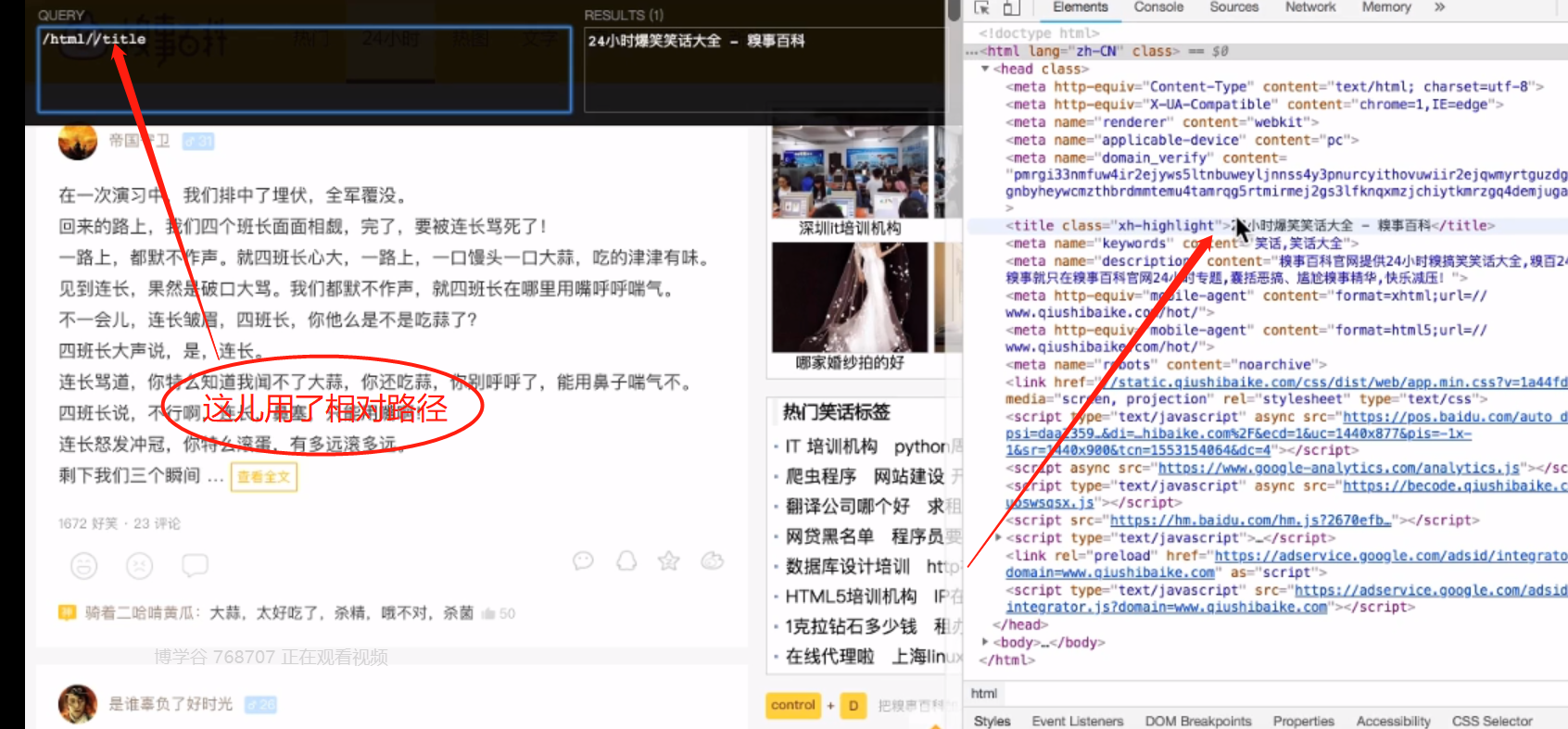1568x729 pixels.
Task: Open the google-analytics analytics.js link
Action: point(1338,469)
